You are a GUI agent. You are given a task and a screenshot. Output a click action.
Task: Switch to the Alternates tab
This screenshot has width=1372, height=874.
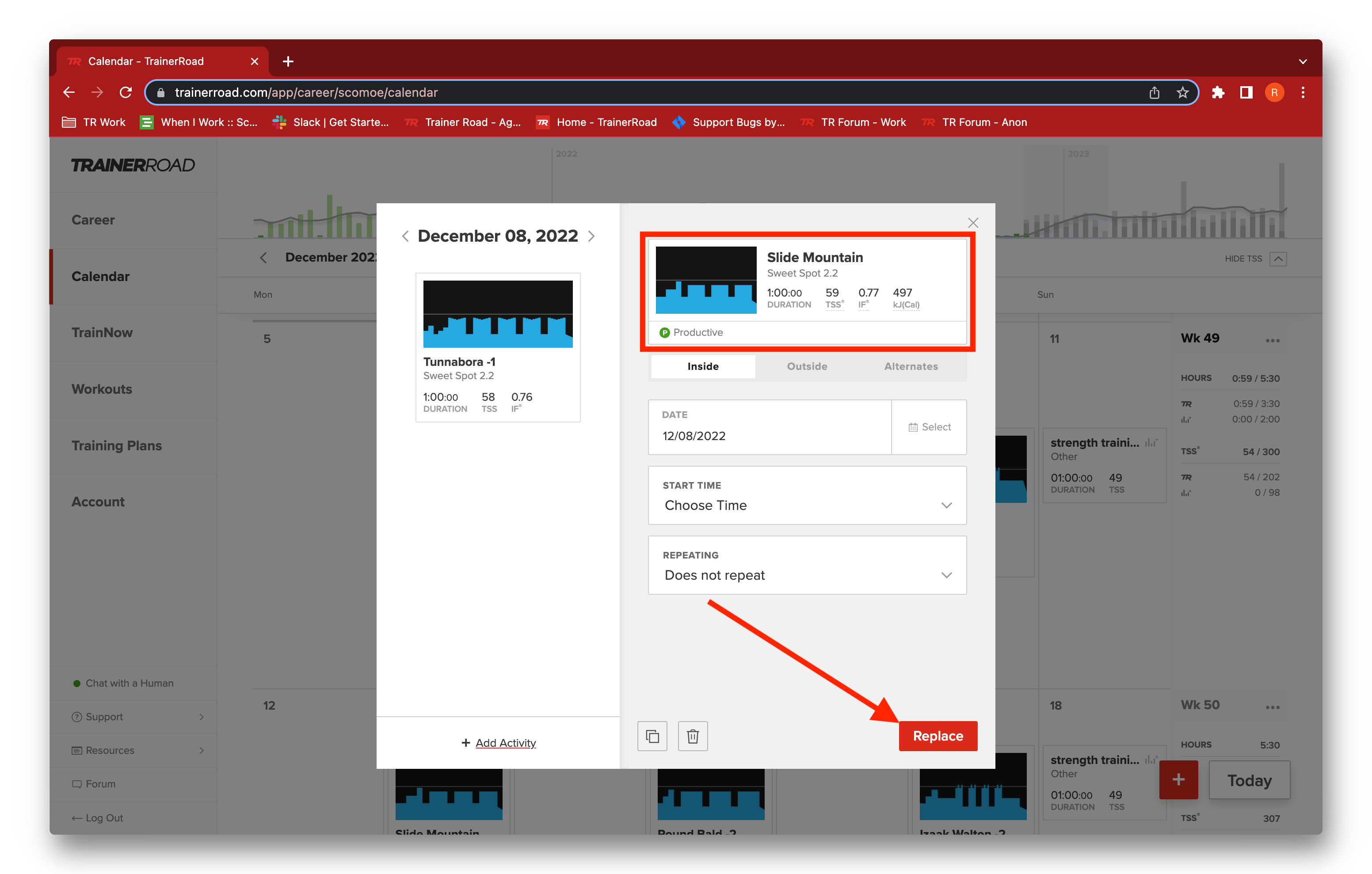[x=911, y=366]
